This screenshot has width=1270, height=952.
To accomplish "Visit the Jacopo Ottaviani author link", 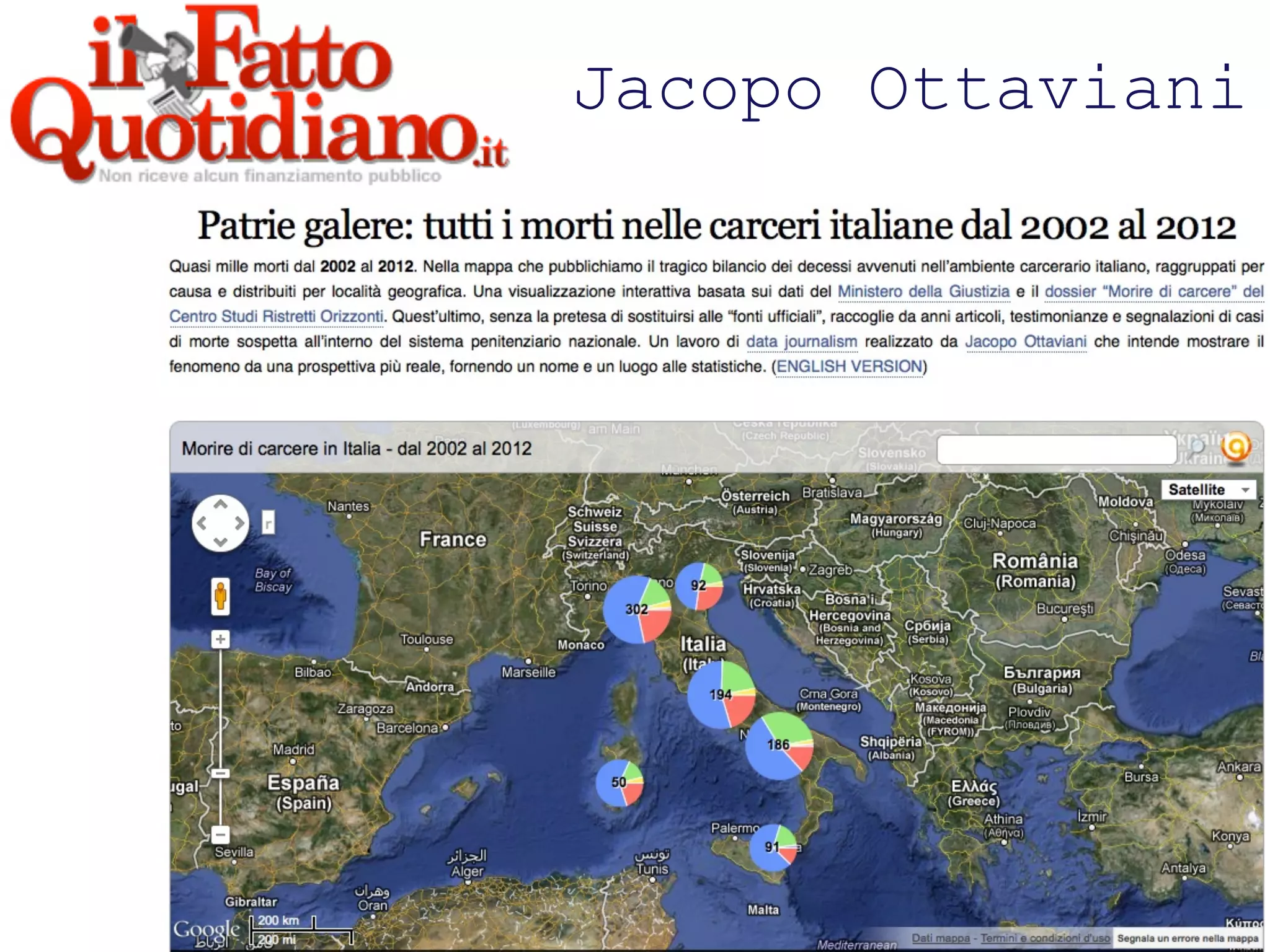I will pos(1026,342).
